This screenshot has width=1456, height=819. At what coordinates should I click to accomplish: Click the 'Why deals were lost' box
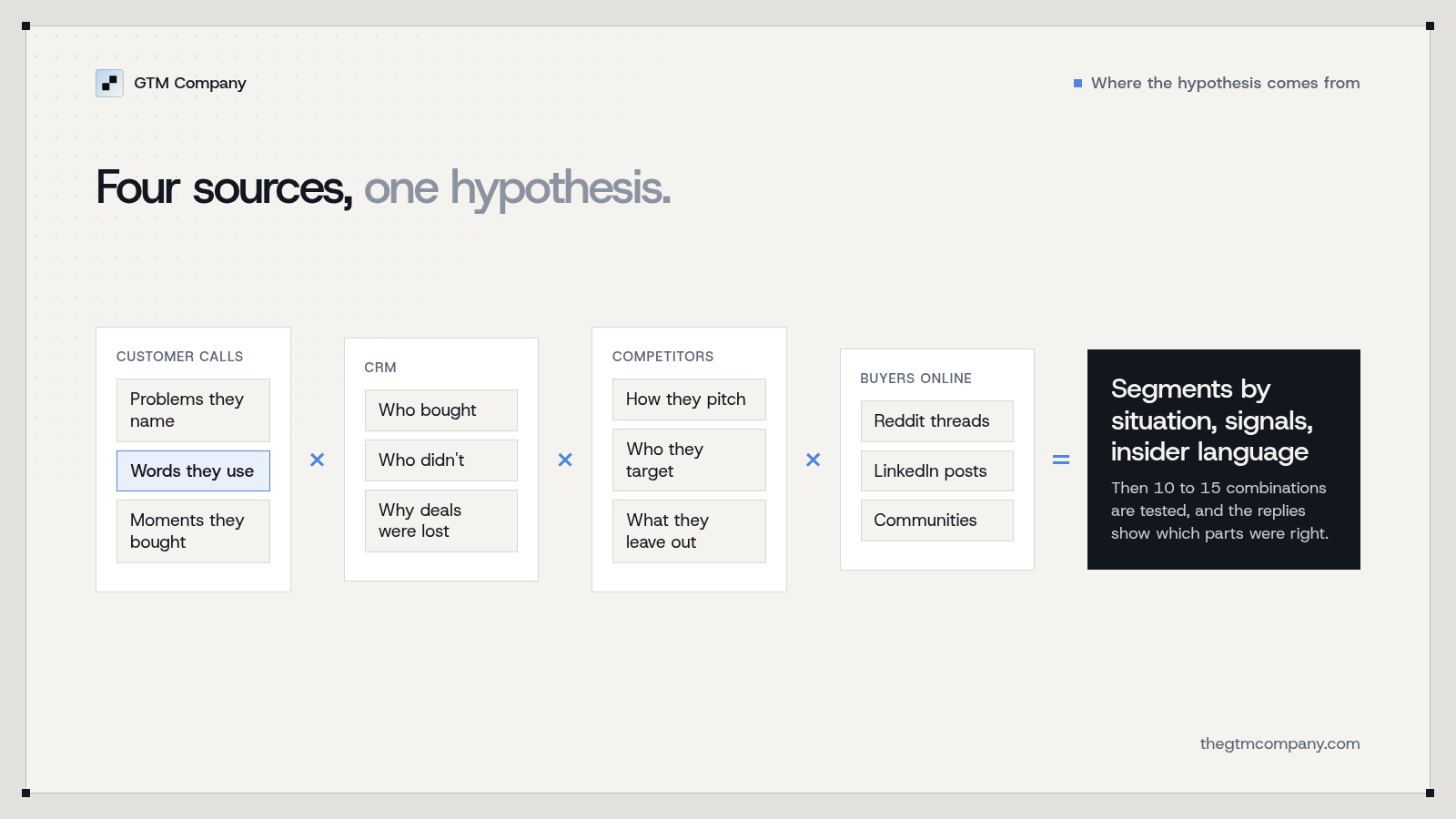point(441,521)
